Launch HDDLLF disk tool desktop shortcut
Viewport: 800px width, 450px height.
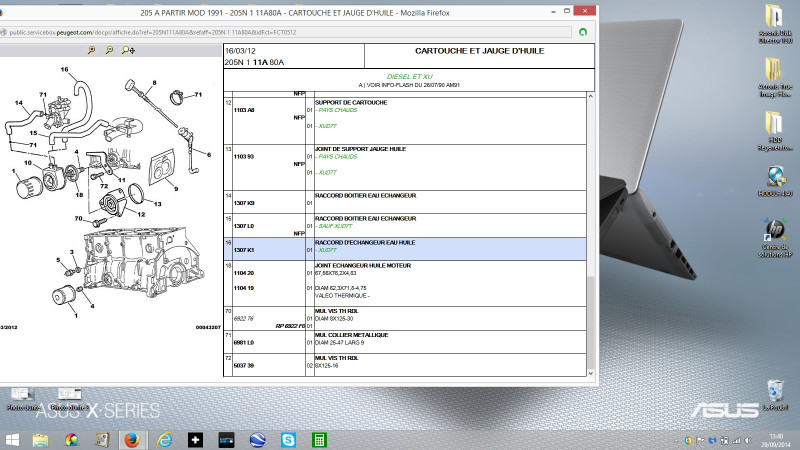[x=775, y=181]
